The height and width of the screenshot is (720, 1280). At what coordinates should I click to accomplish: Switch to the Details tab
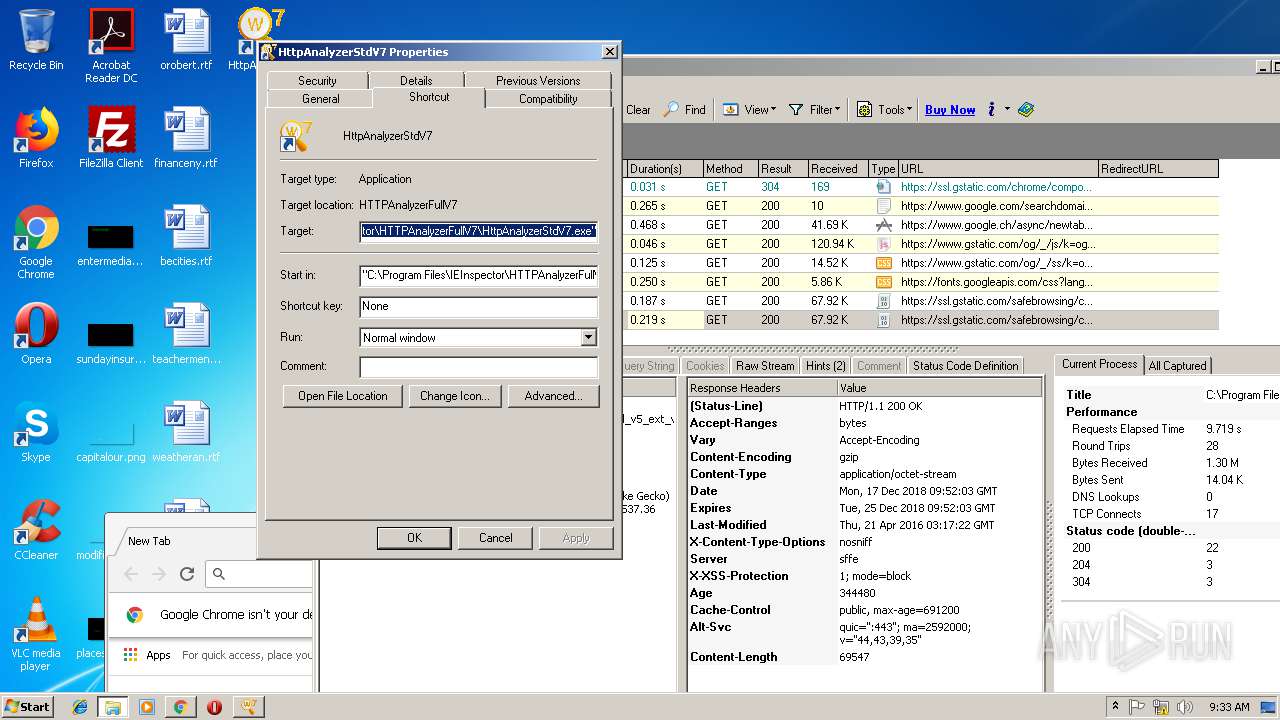416,80
